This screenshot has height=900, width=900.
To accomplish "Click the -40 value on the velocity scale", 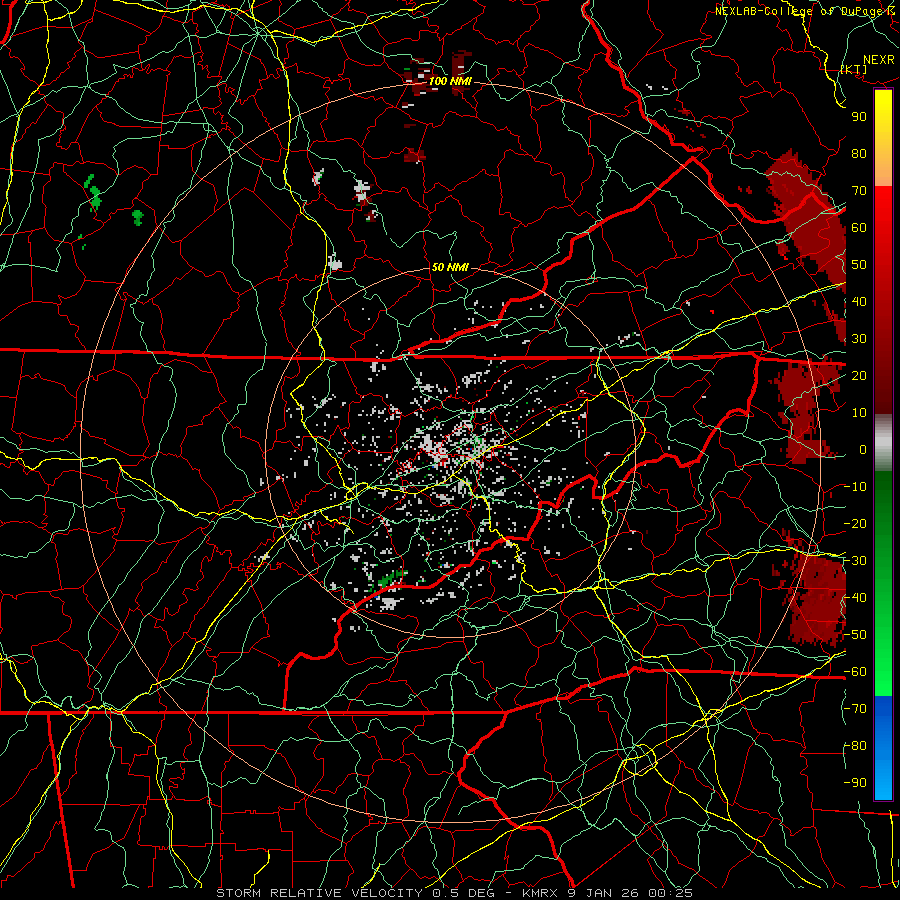I will (855, 598).
